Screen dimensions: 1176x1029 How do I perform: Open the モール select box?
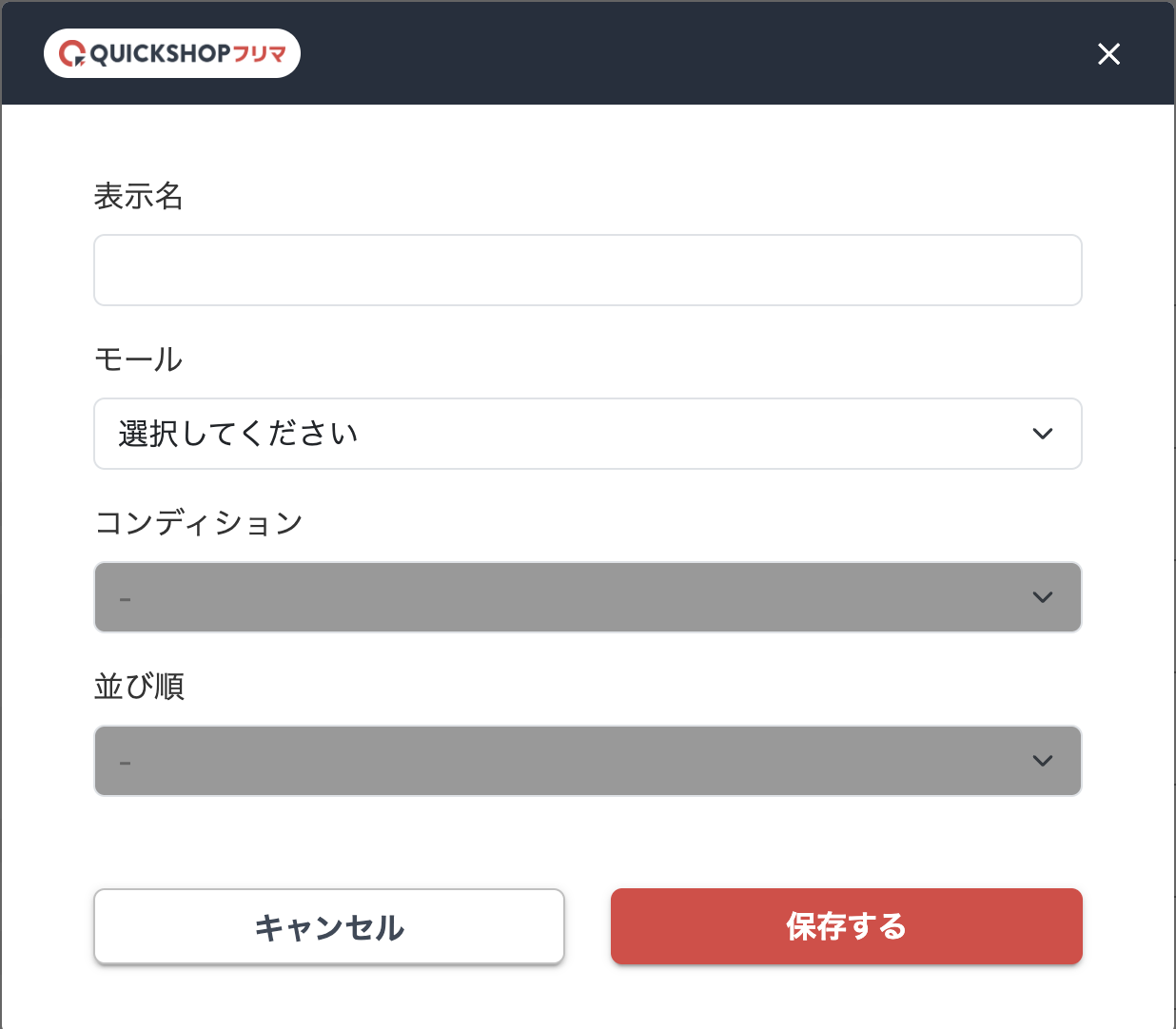(587, 434)
